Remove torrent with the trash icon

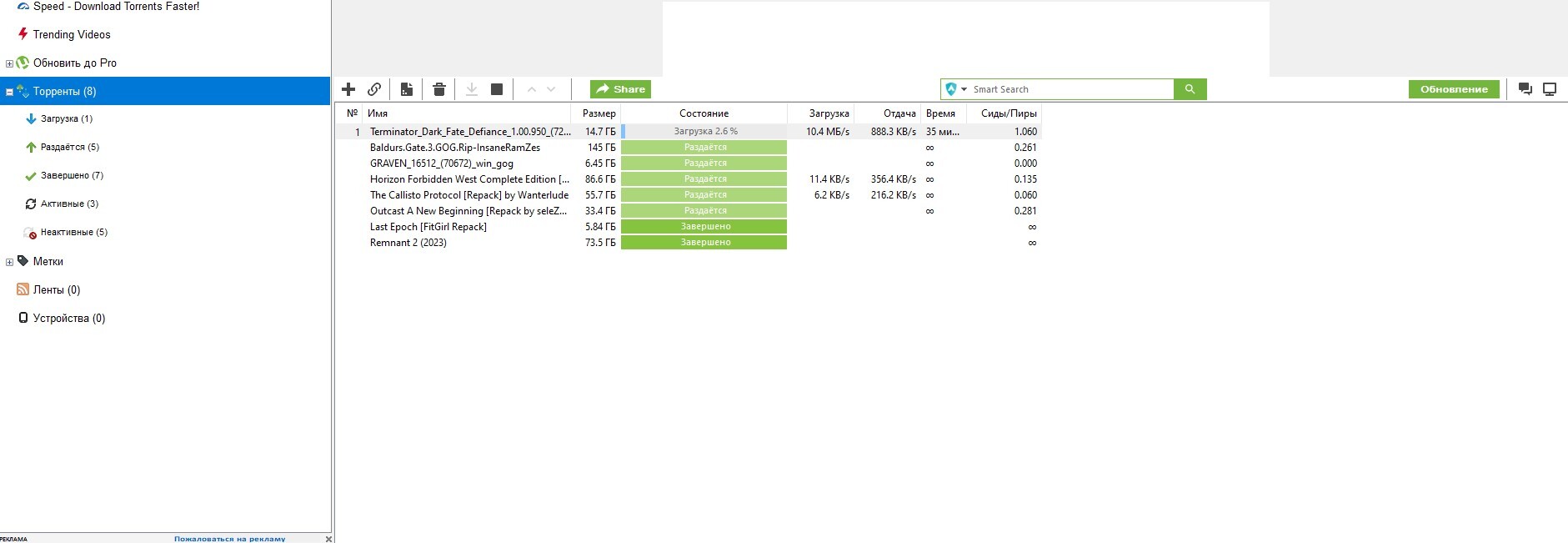click(x=439, y=89)
